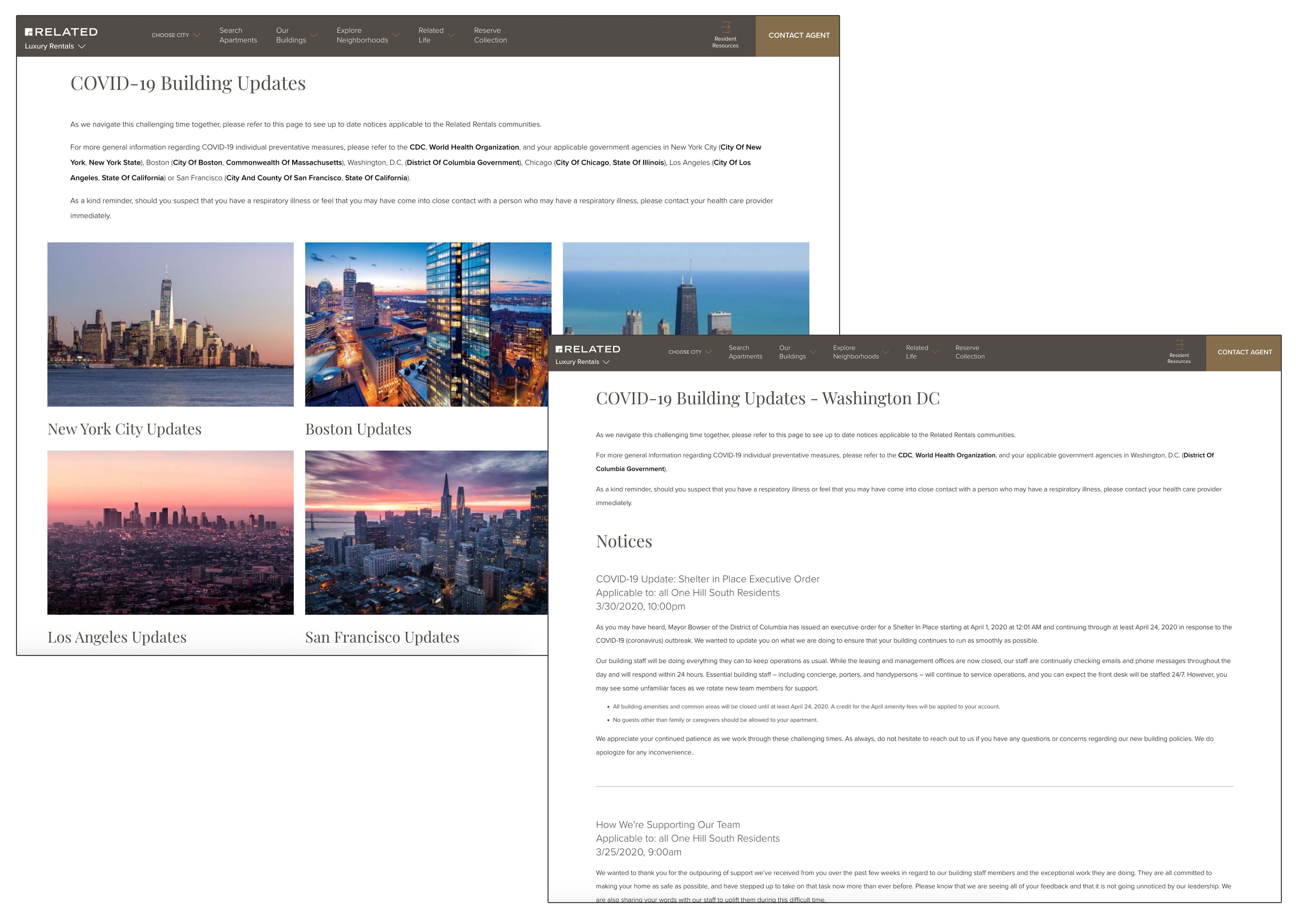Open State Of Illinois link

click(x=638, y=163)
